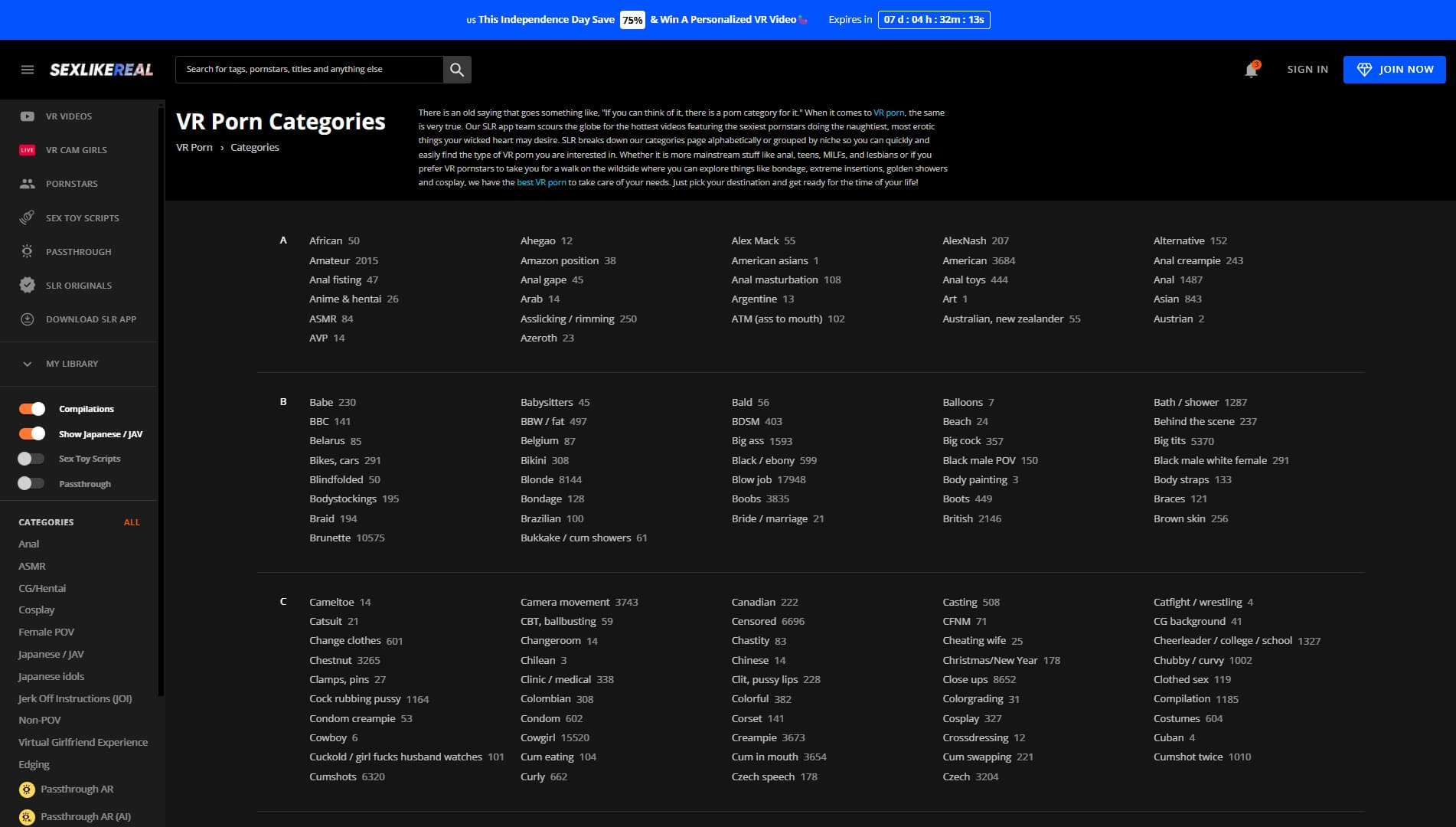
Task: Open the Cheerleader / college / school category
Action: click(1237, 641)
